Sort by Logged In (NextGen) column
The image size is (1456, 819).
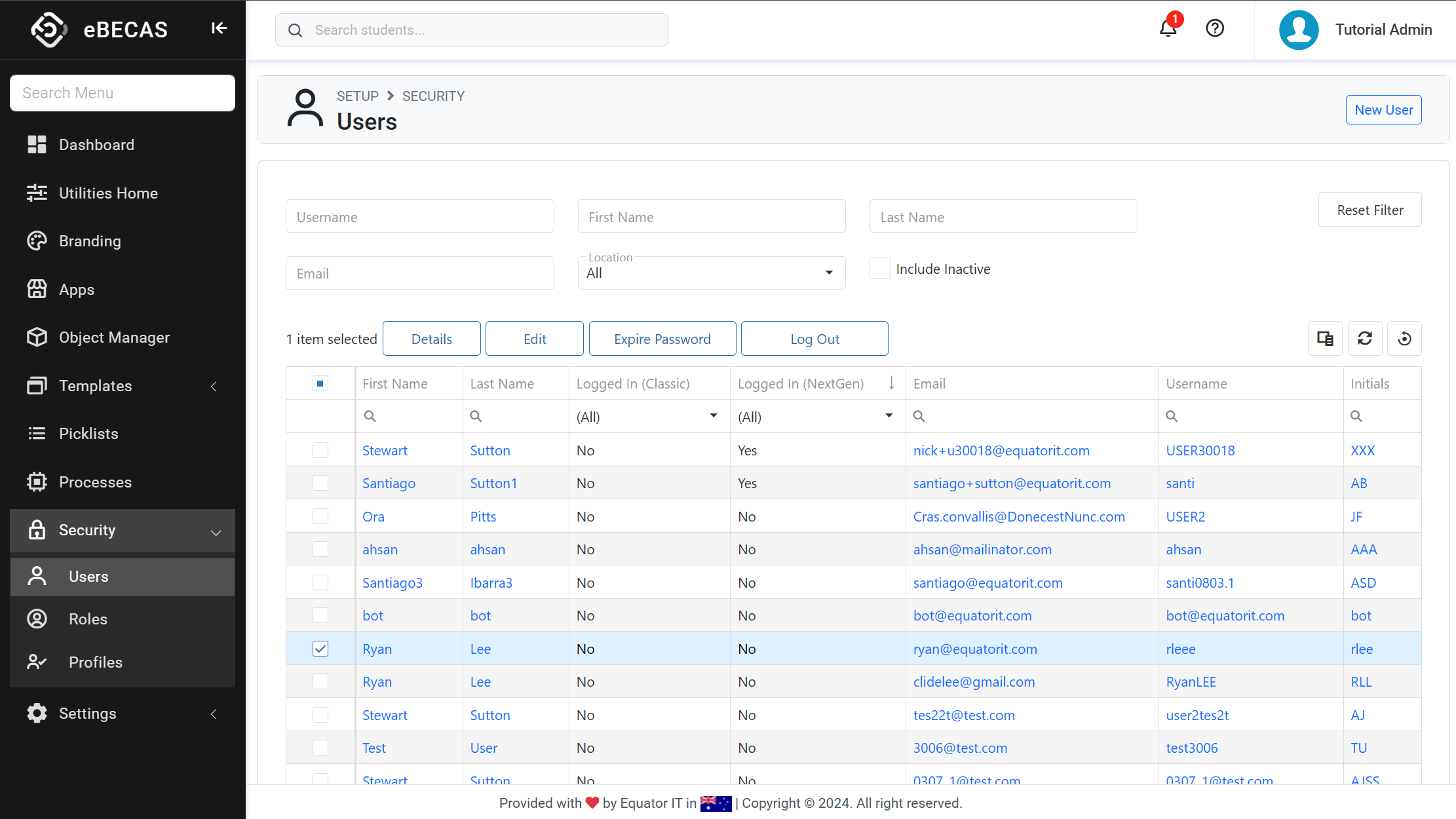tap(801, 384)
